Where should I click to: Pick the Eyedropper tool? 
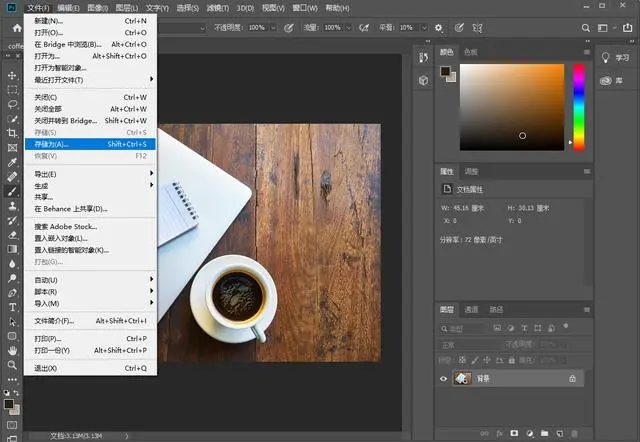(12, 161)
